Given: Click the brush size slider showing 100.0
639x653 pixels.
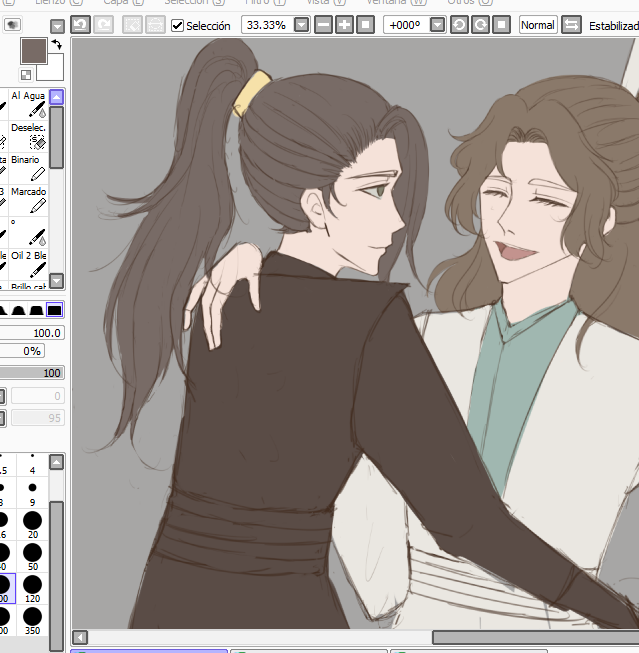Looking at the screenshot, I should pos(32,333).
